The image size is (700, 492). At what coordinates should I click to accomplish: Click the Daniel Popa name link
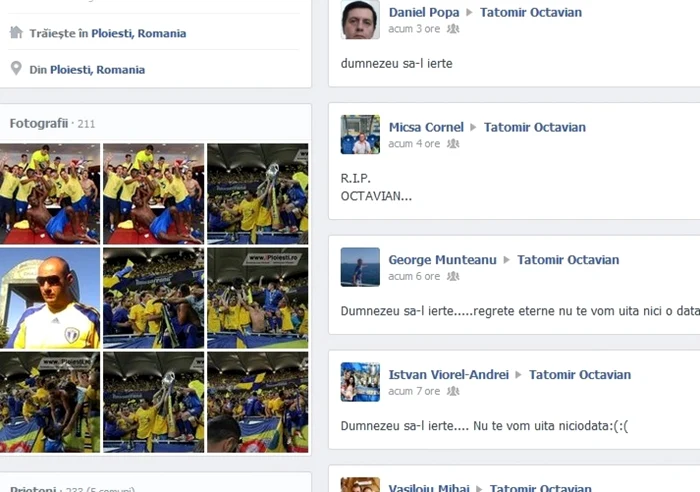click(424, 13)
